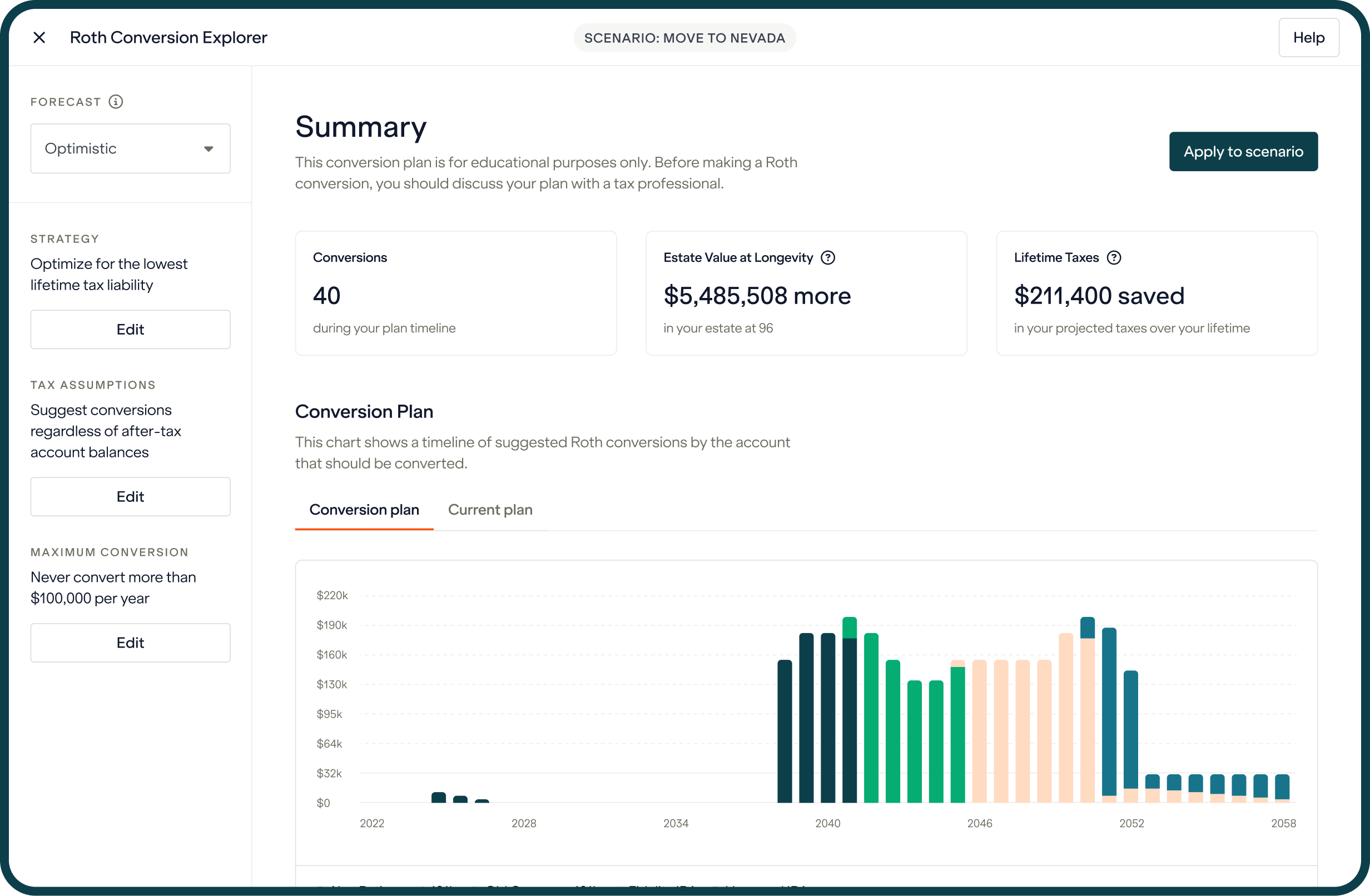Switch to the Current plan tab

point(489,509)
